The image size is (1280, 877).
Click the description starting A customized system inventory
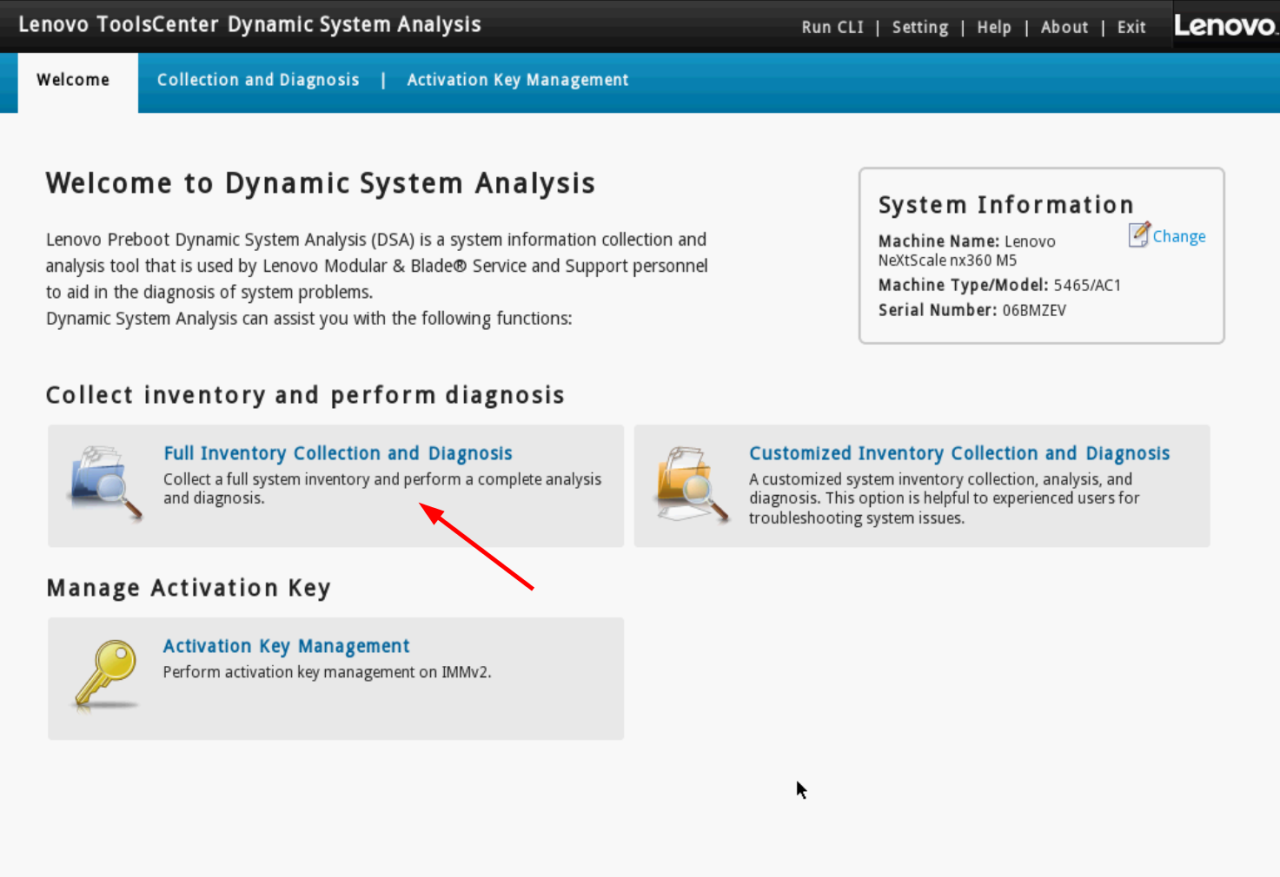point(944,498)
